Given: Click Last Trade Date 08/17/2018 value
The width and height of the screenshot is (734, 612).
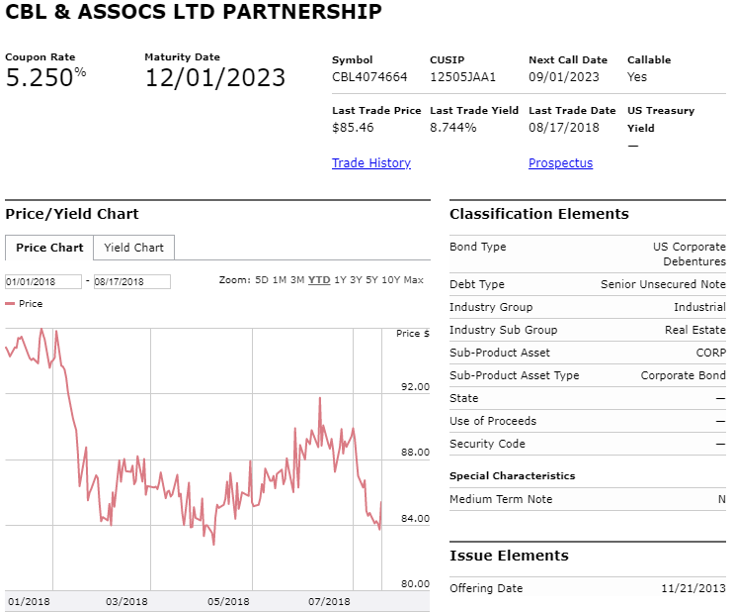Looking at the screenshot, I should 564,127.
